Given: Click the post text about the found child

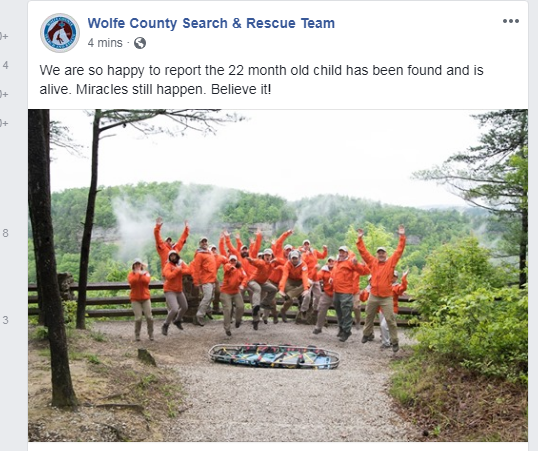Looking at the screenshot, I should [261, 80].
